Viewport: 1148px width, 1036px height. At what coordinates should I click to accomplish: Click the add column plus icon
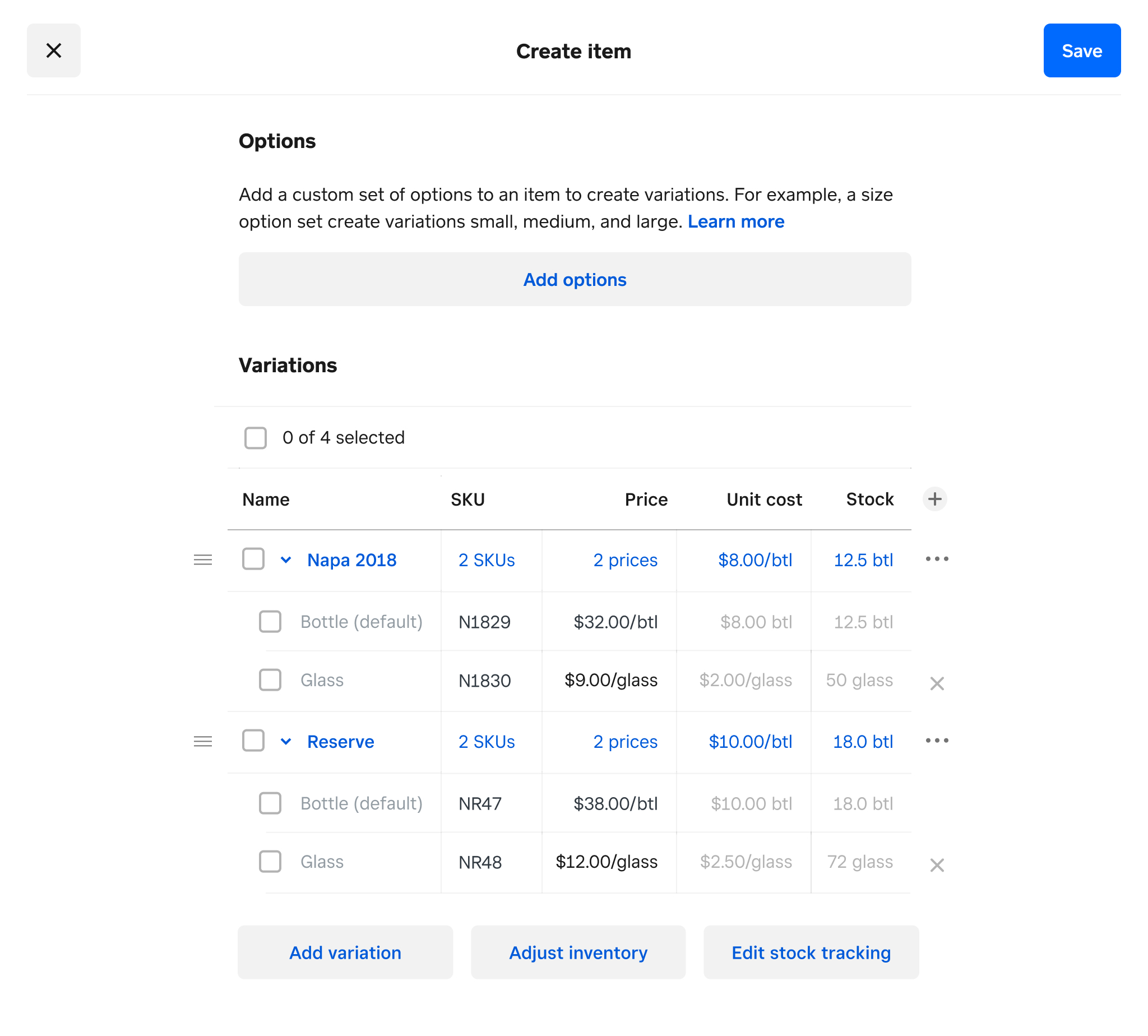click(934, 499)
